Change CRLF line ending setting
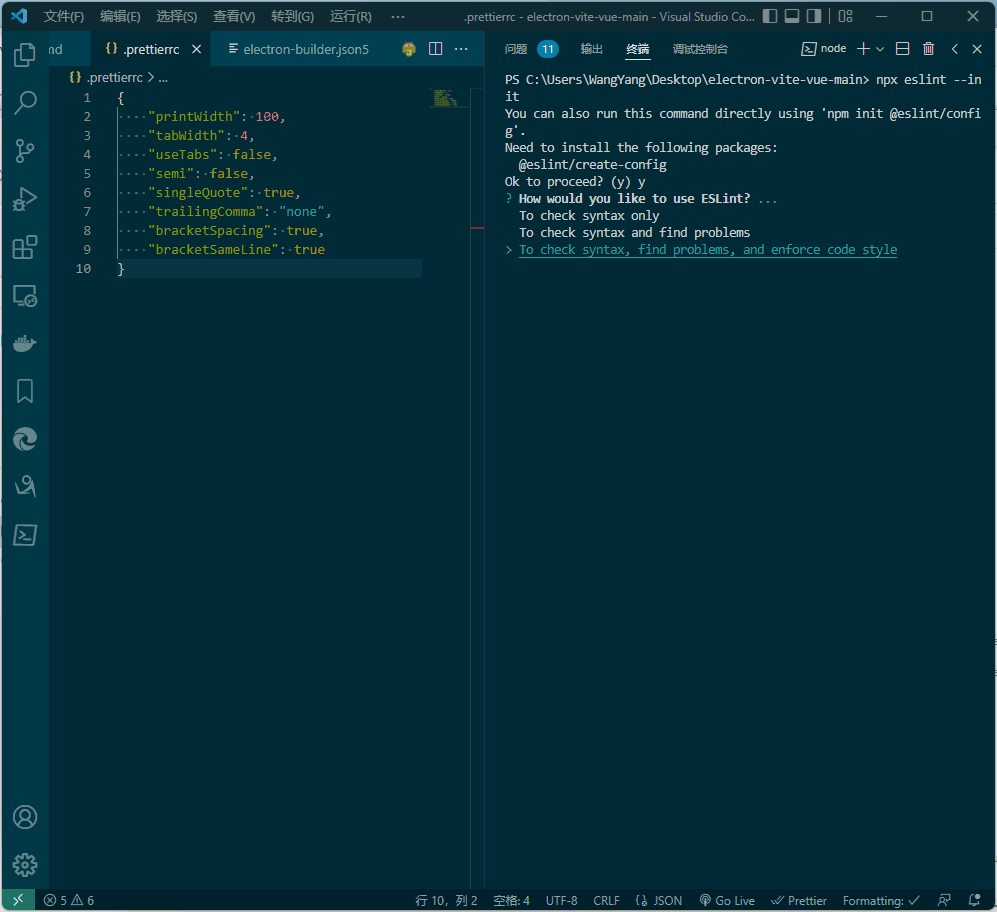997x912 pixels. 606,900
